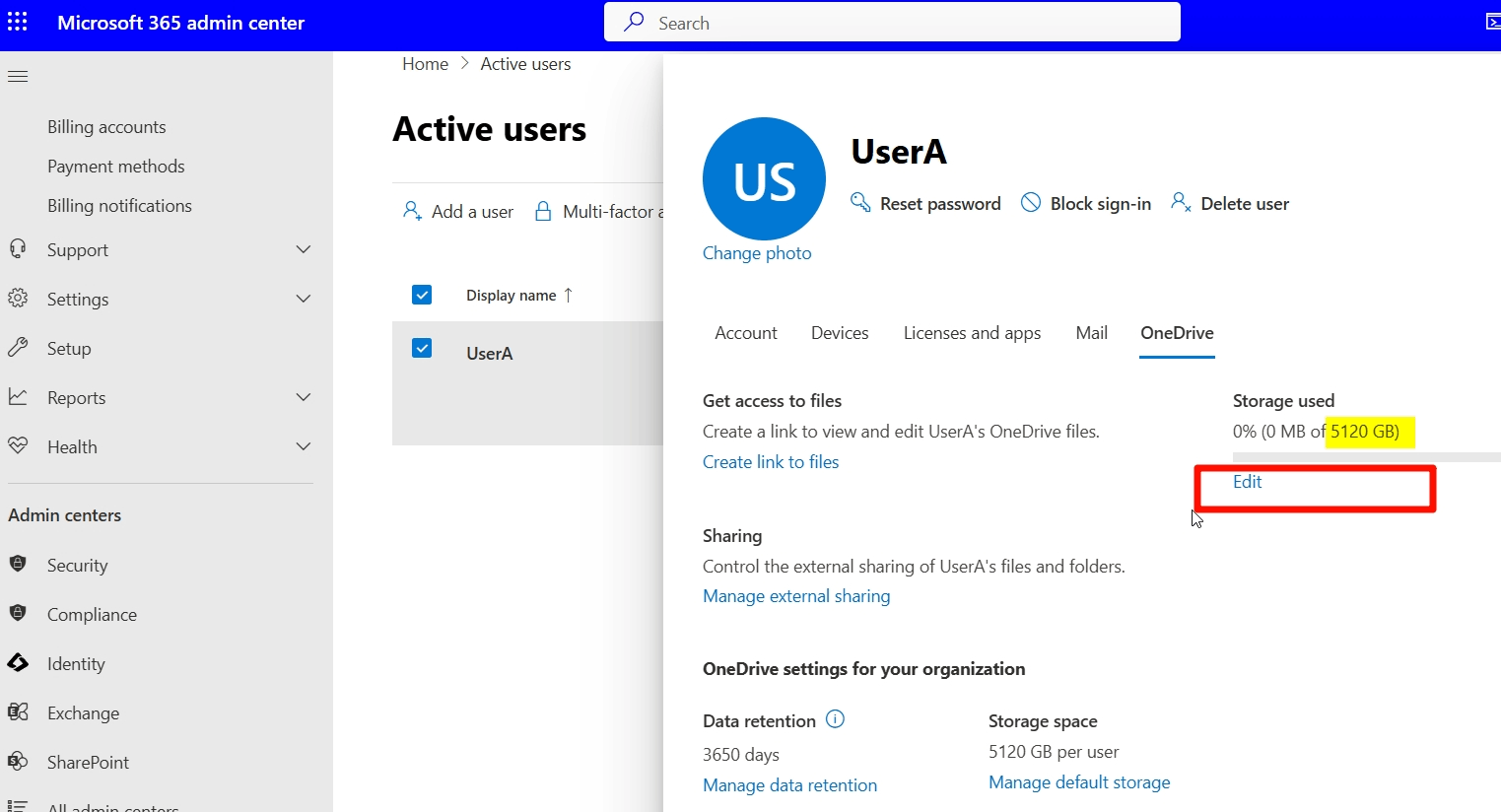Expand the Reports section
This screenshot has width=1501, height=812.
(304, 397)
